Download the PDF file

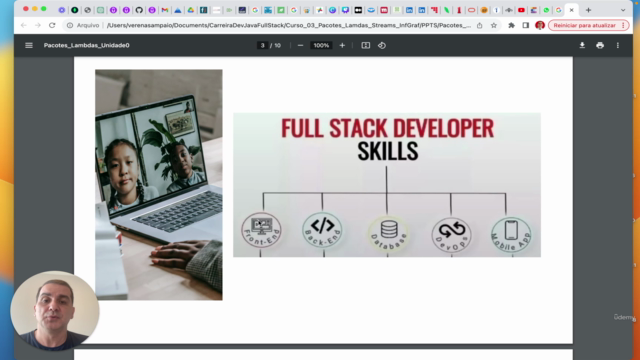pos(582,45)
